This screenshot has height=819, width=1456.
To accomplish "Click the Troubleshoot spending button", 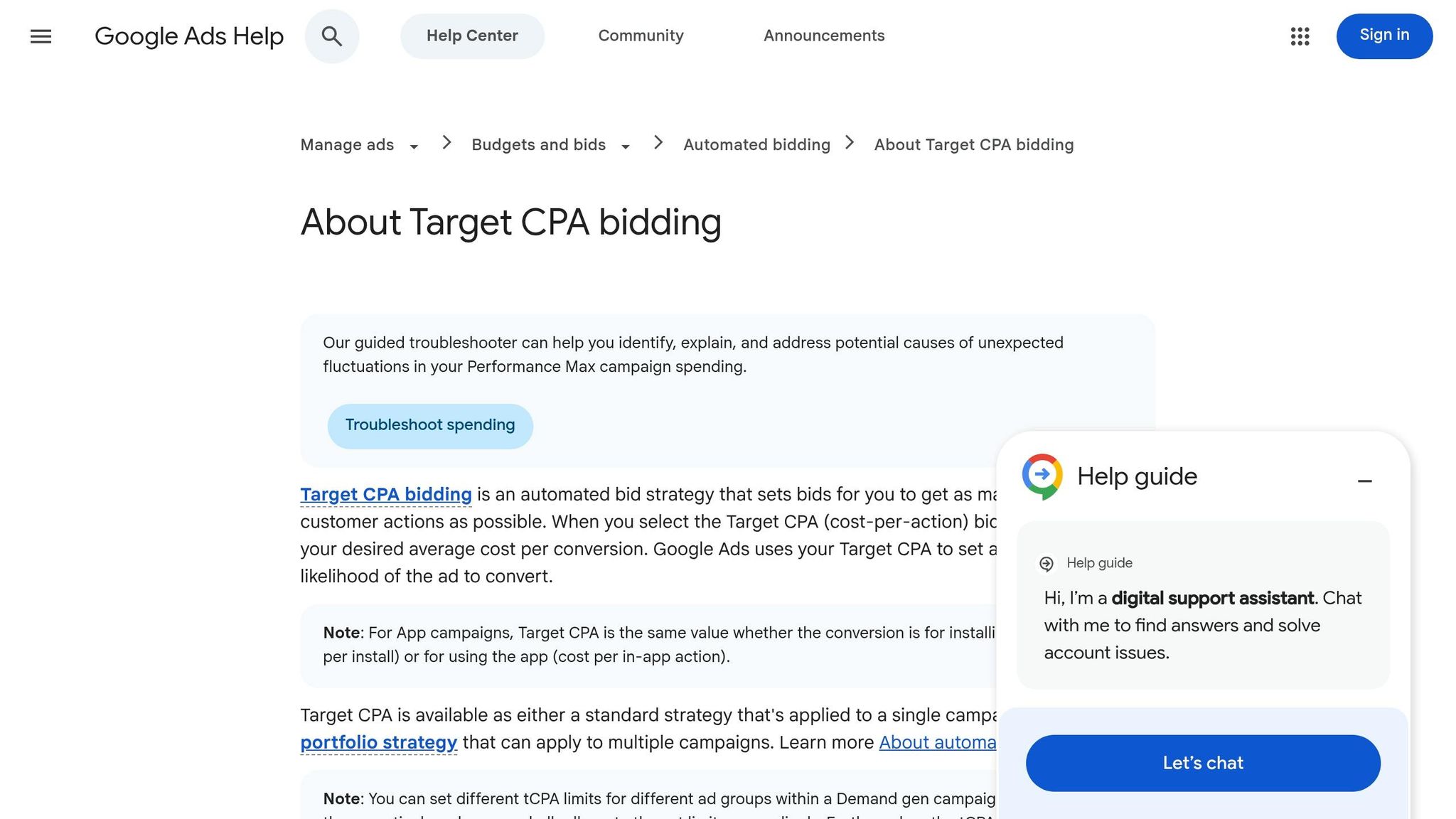I will [x=429, y=425].
